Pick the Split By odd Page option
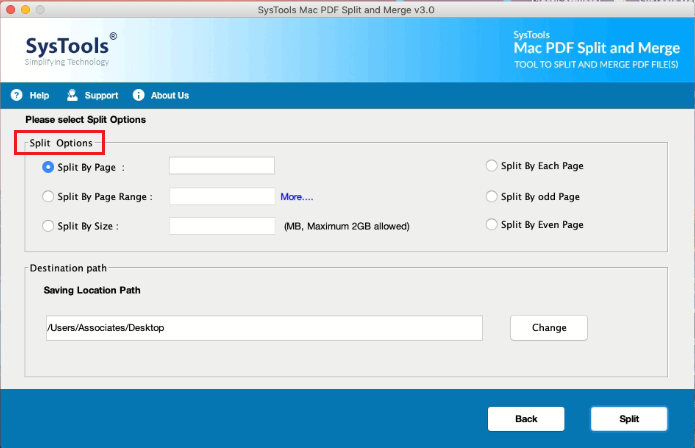 coord(491,196)
